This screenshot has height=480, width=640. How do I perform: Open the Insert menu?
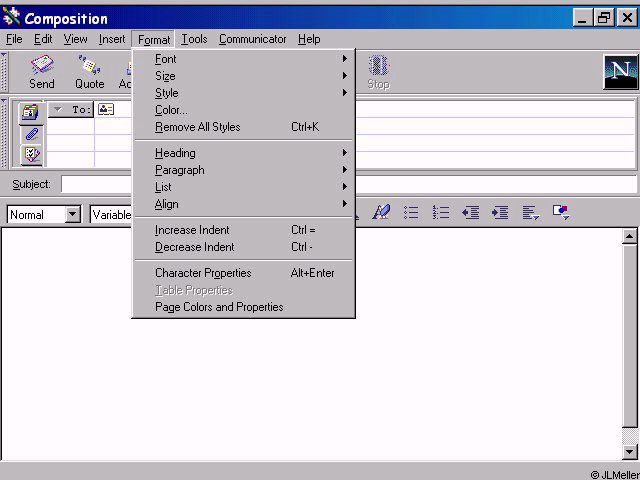[112, 39]
